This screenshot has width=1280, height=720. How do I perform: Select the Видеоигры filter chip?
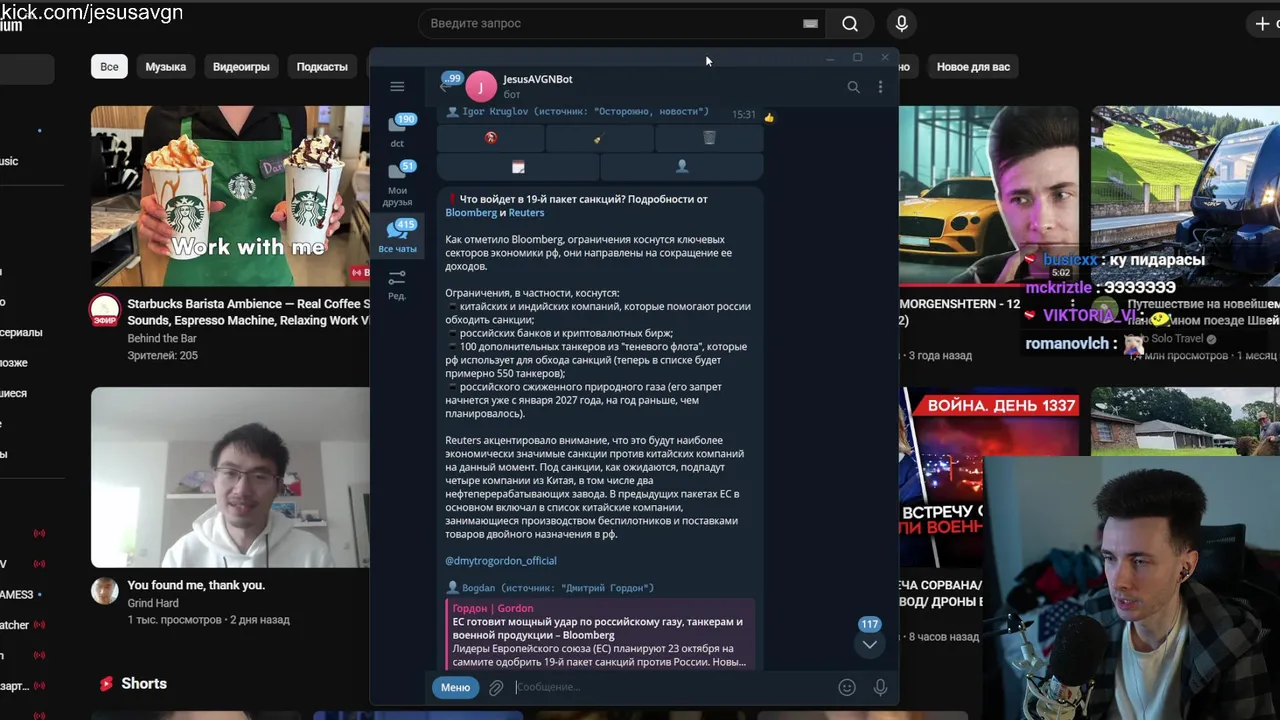241,67
